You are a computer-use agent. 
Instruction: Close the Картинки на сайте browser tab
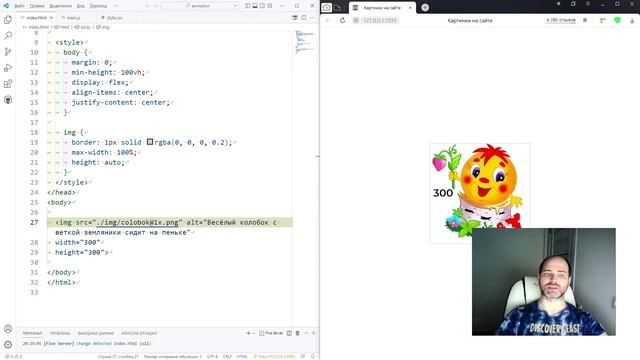pyautogui.click(x=410, y=8)
